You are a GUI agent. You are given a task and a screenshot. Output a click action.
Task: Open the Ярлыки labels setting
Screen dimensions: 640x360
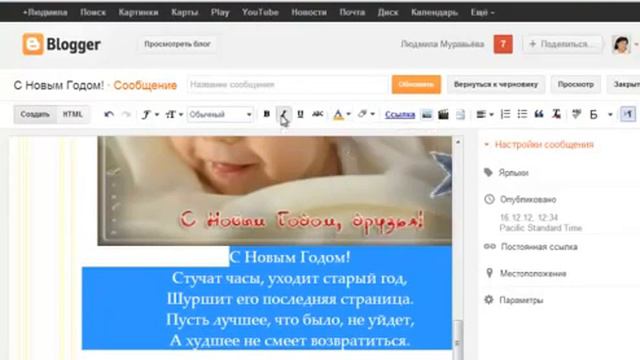click(513, 173)
